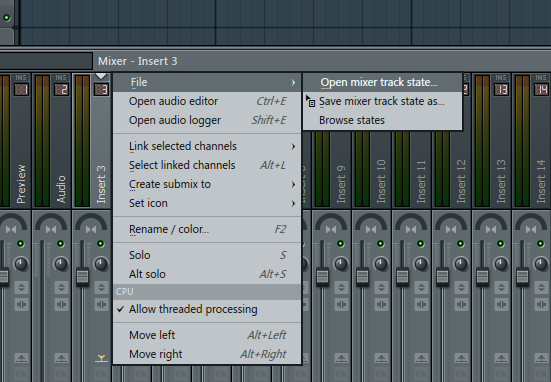
Task: Click the send arrow on Audio track
Action: point(61,358)
